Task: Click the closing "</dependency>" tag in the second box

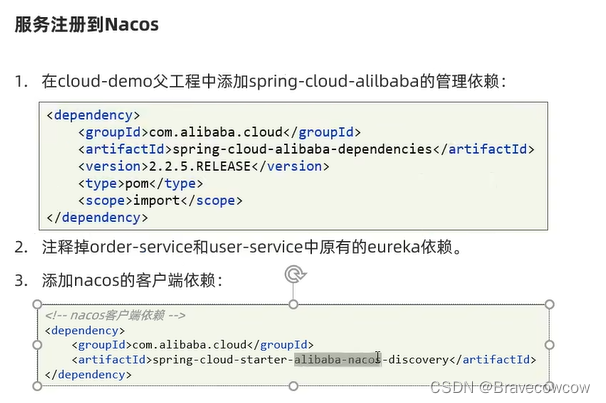Action: click(x=88, y=375)
